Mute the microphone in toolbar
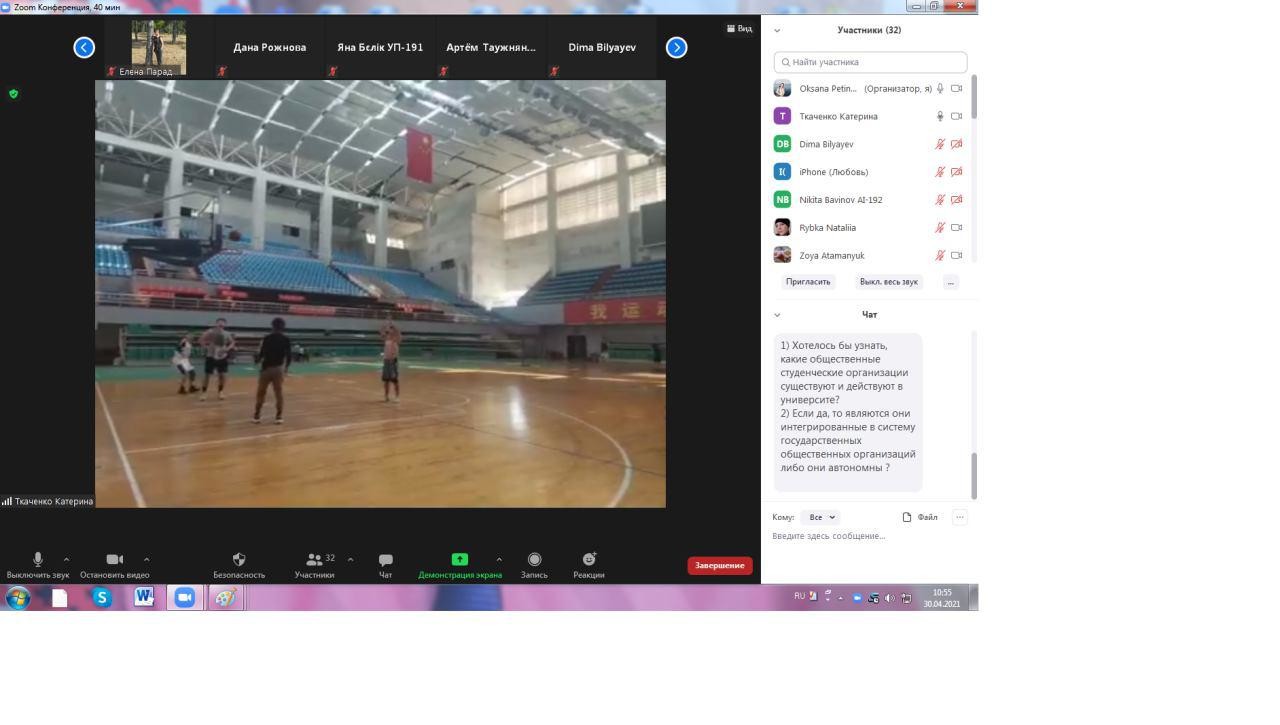 (38, 560)
